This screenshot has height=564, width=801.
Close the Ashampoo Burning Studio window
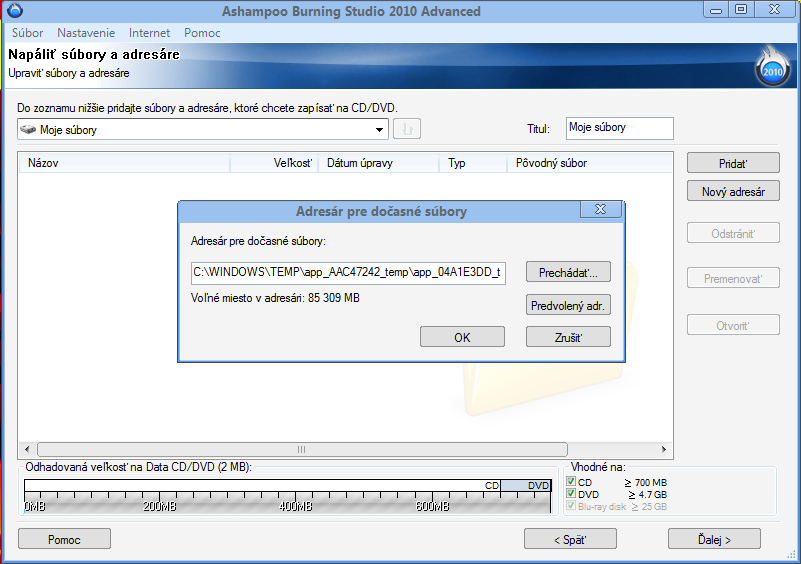tap(774, 10)
